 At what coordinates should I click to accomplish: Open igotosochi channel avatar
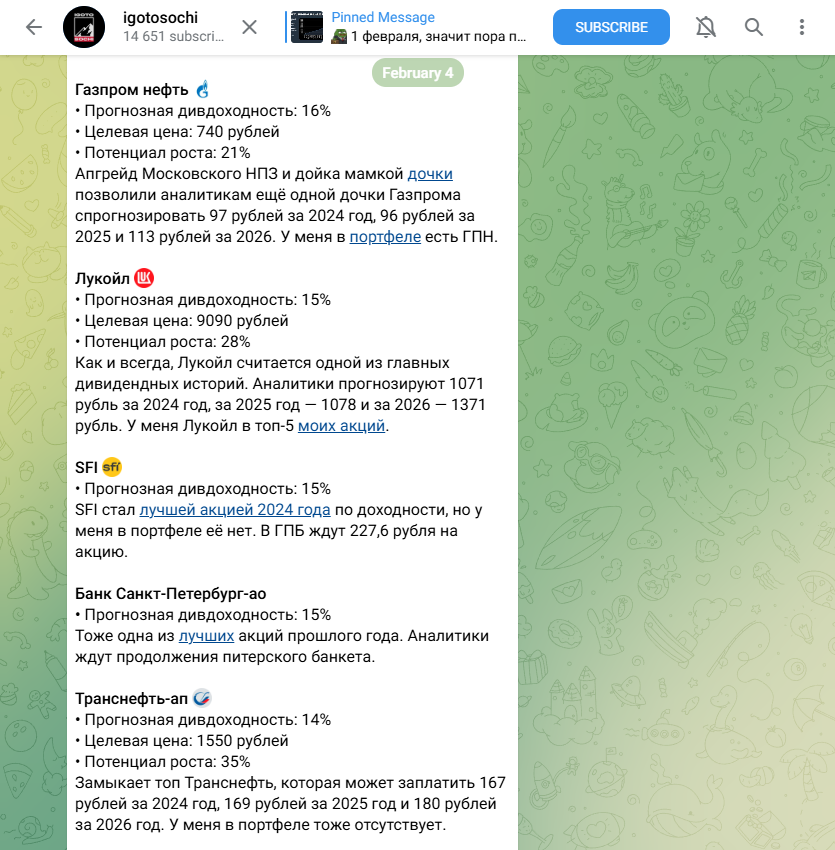[84, 27]
